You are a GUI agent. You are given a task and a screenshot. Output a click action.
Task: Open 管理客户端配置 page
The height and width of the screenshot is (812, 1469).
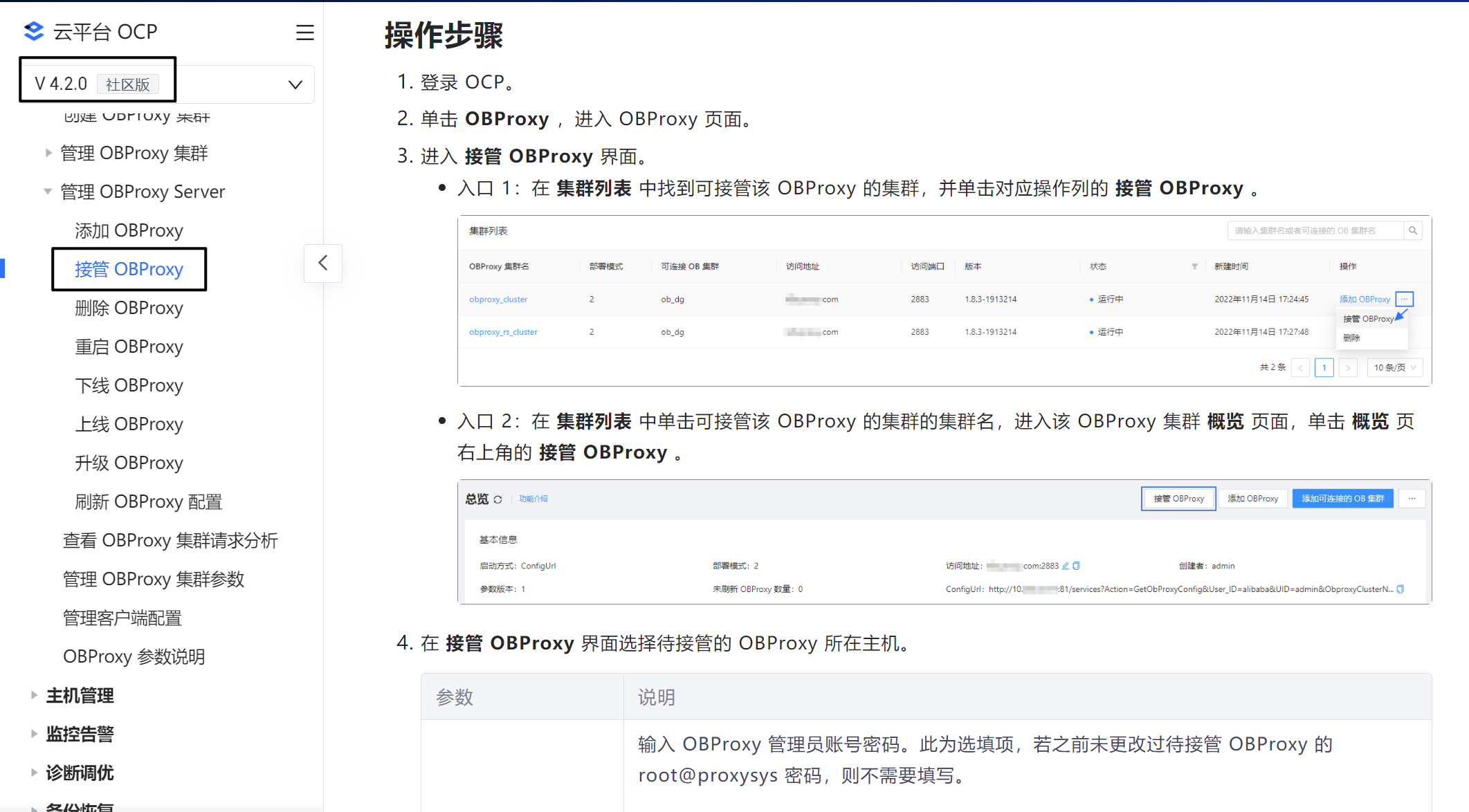click(x=122, y=618)
